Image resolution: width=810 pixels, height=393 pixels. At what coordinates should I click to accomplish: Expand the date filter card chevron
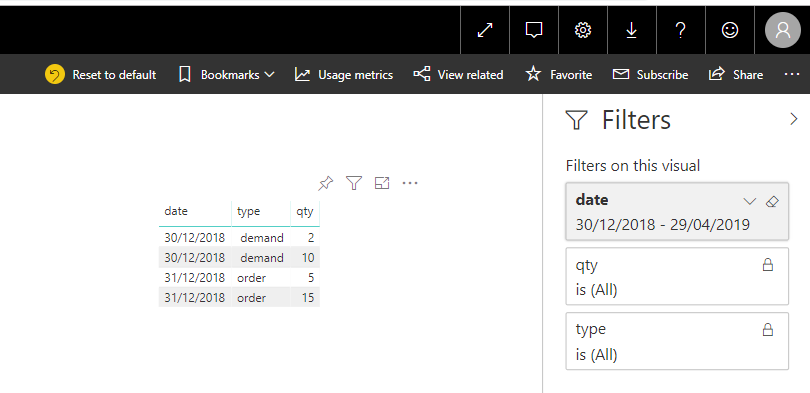(750, 201)
